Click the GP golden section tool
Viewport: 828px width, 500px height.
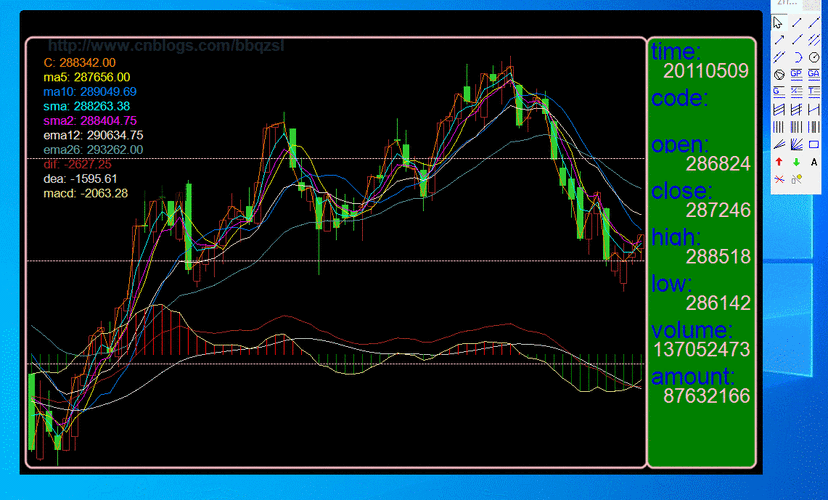point(796,74)
